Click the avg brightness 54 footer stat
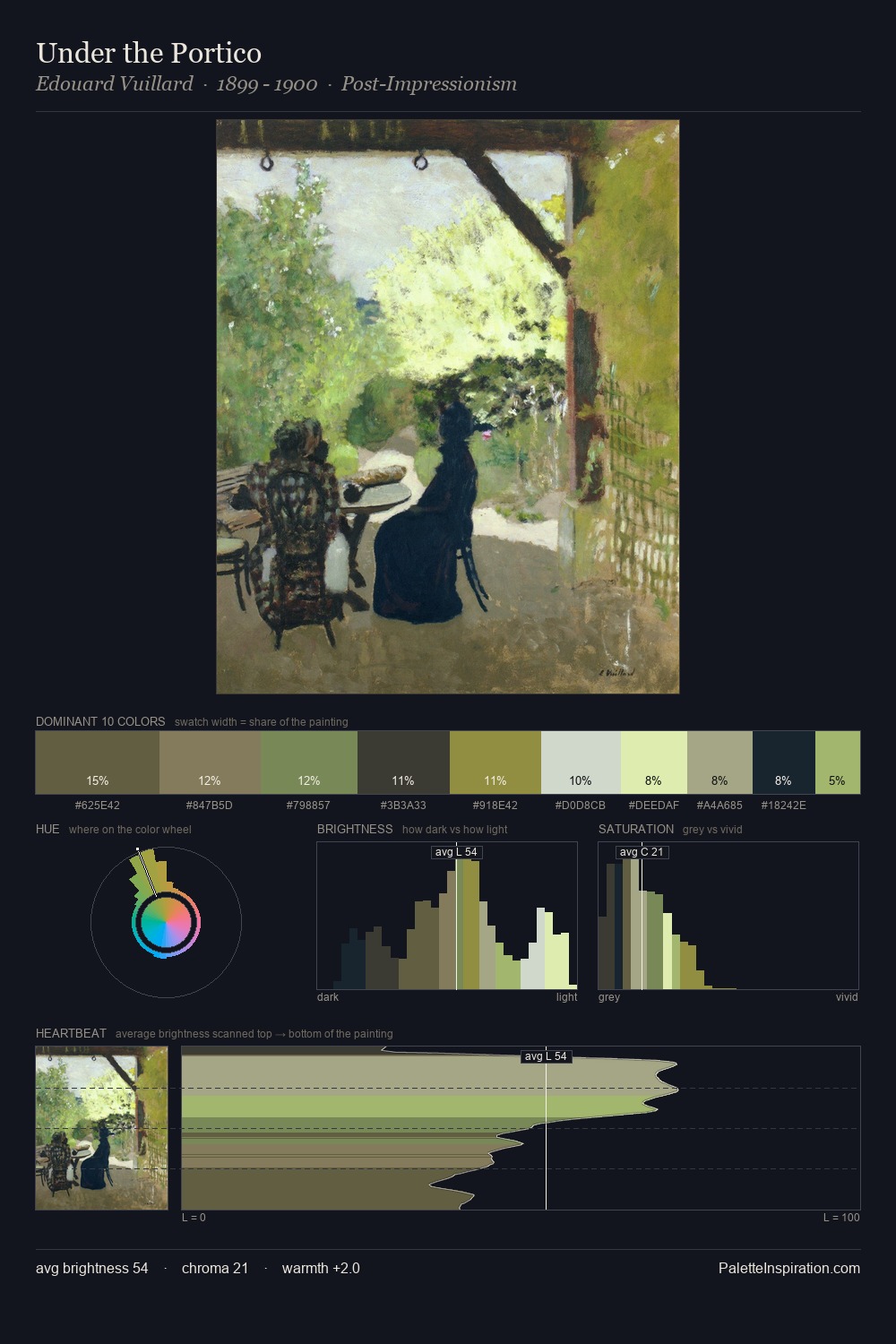The image size is (896, 1344). click(92, 1268)
